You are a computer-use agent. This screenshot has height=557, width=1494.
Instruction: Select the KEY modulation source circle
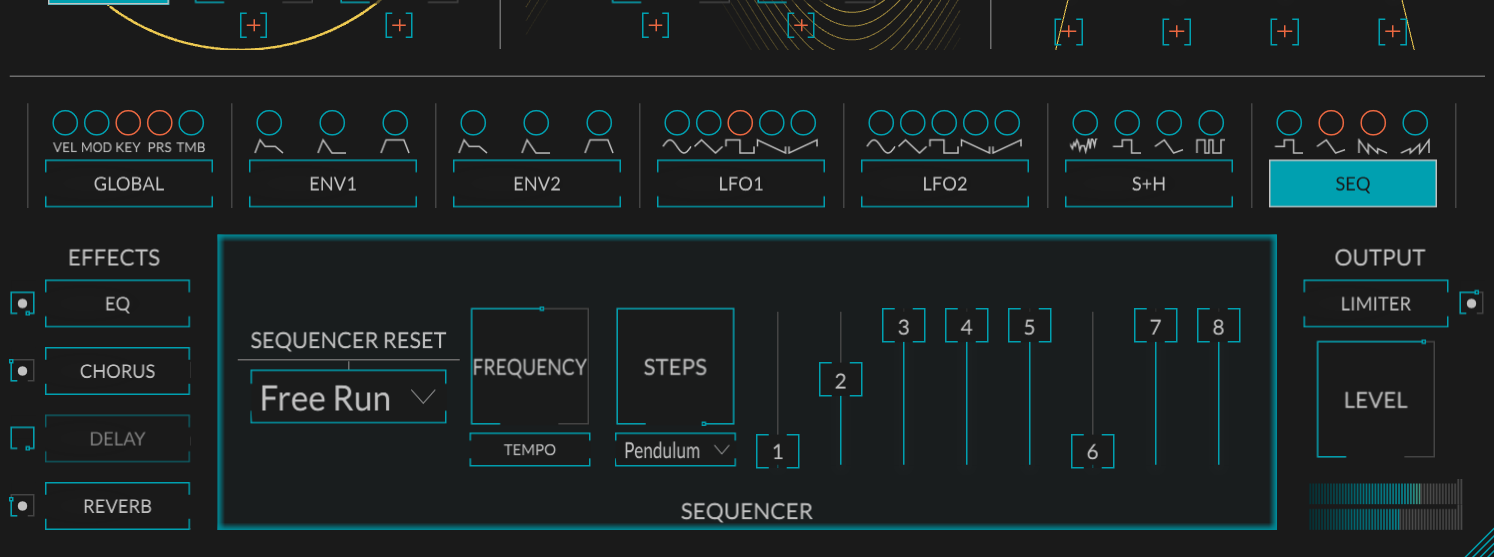coord(128,123)
